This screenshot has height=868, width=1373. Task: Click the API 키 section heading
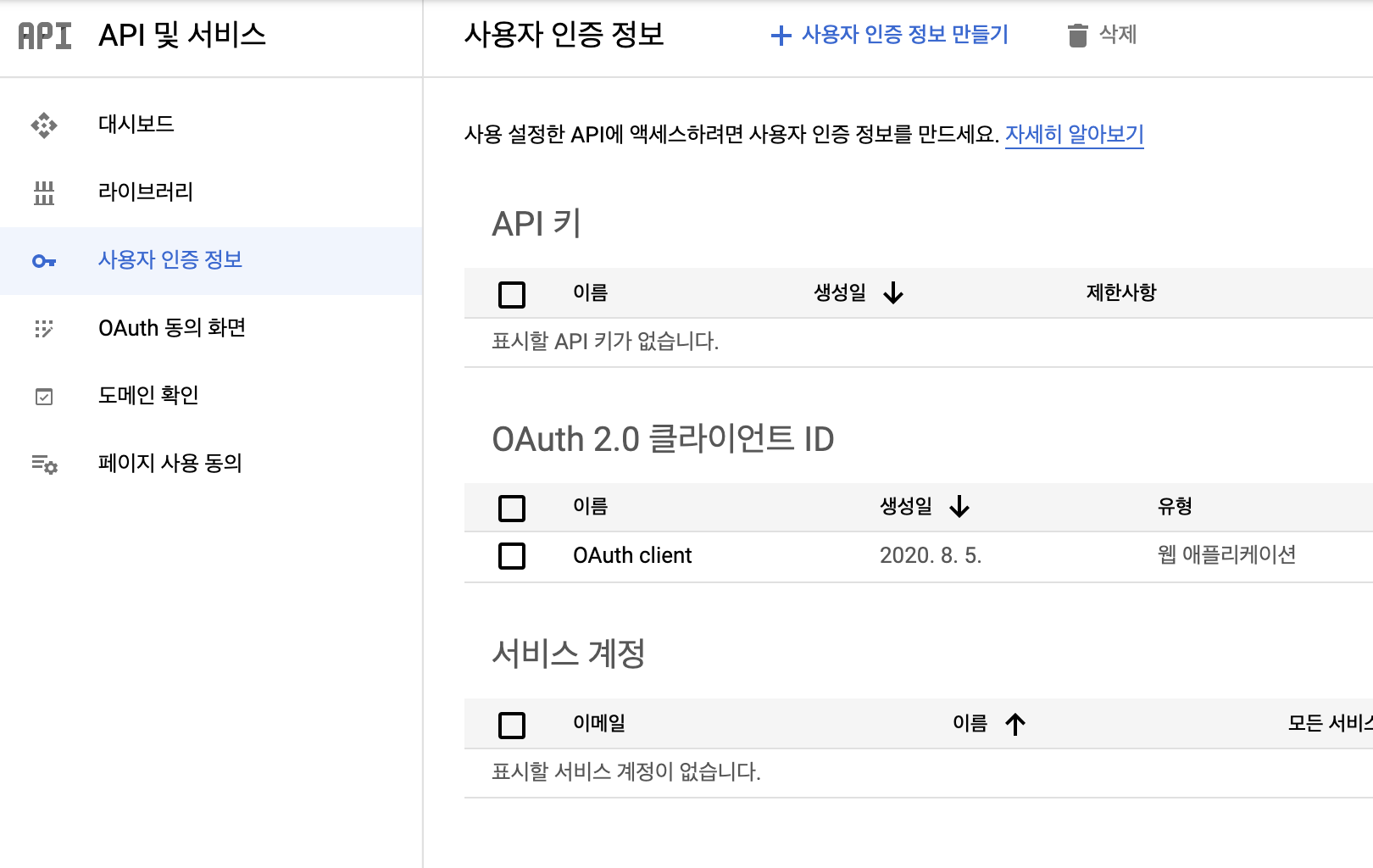[x=536, y=224]
